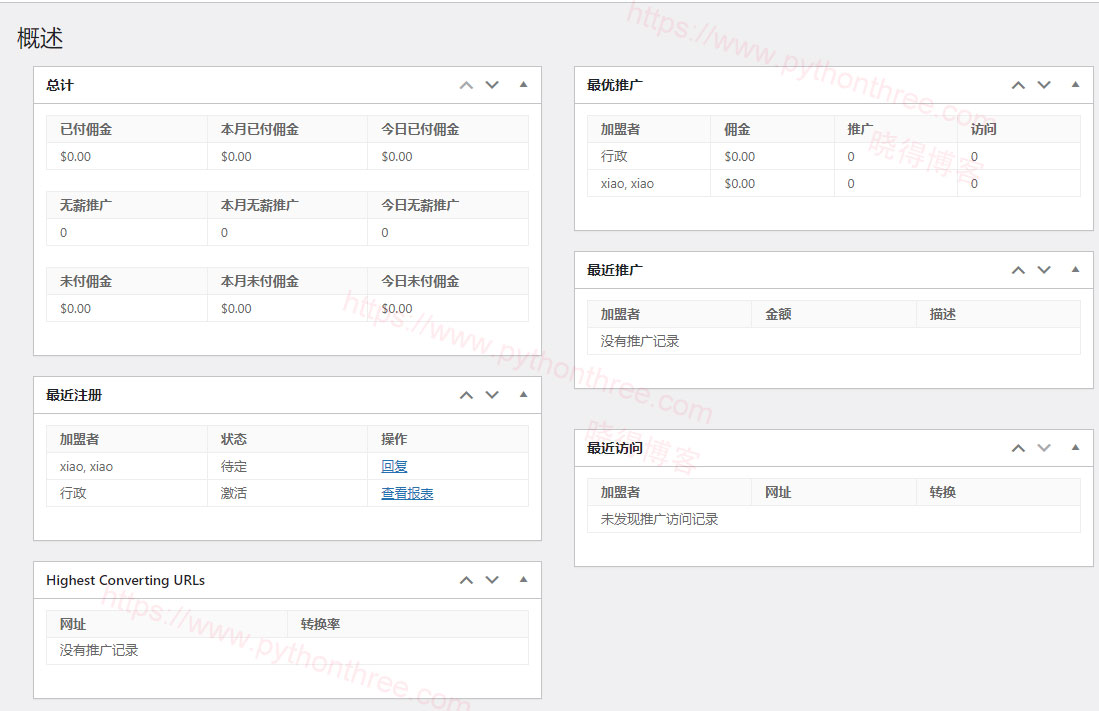Click the 最近注册 panel title
The image size is (1099, 711).
(x=74, y=395)
